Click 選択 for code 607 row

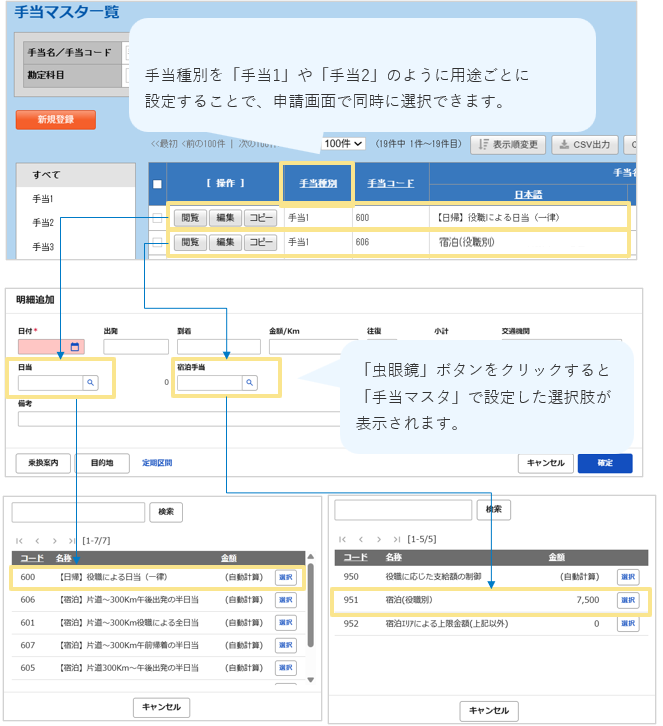click(x=286, y=645)
